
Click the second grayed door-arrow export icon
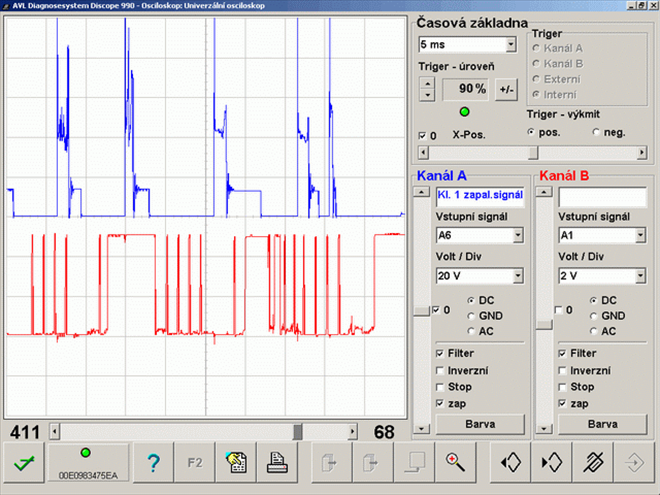point(372,463)
